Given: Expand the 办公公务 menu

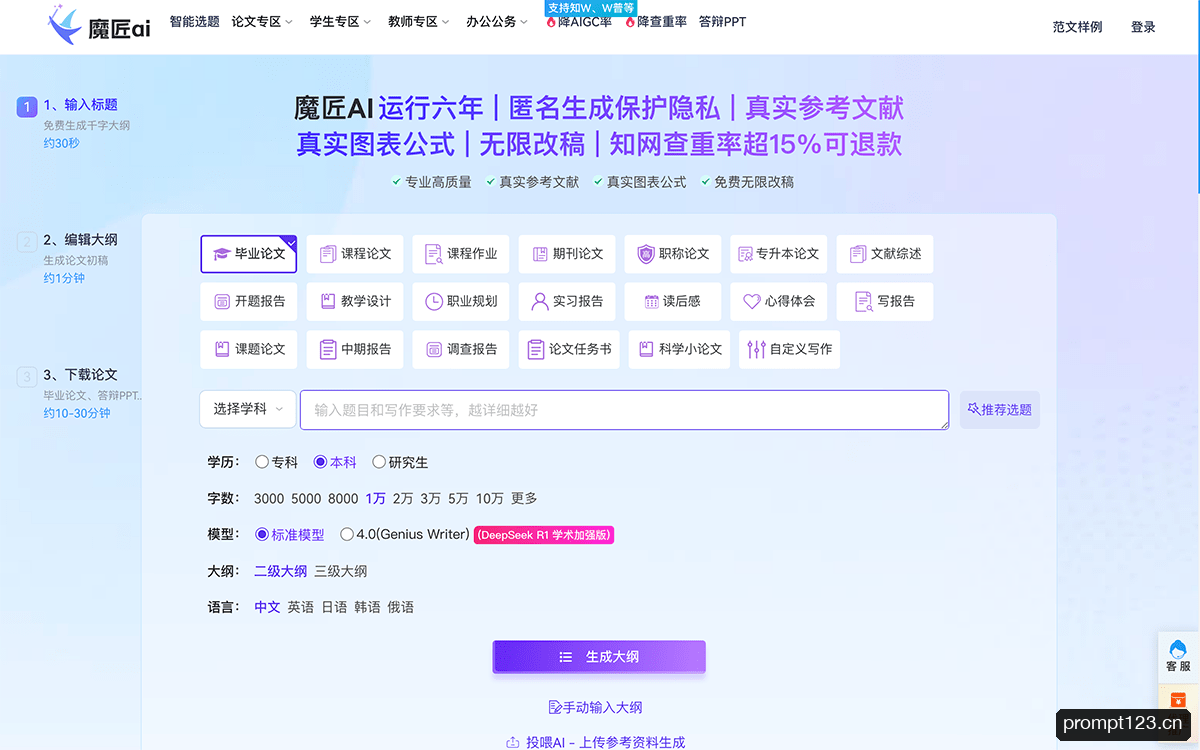Looking at the screenshot, I should [497, 22].
